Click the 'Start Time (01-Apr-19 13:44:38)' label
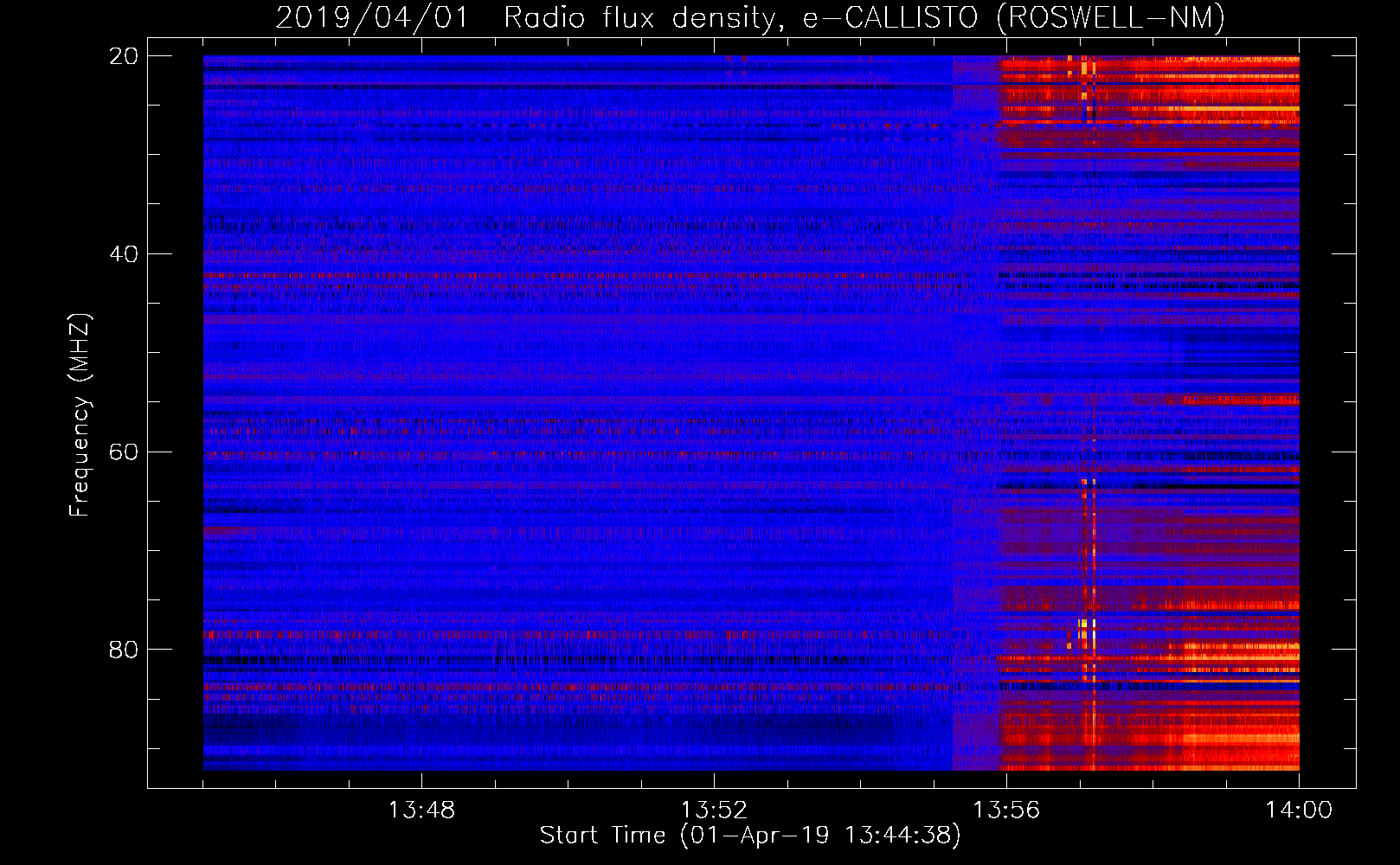Screen dimensions: 1400x865 tap(750, 836)
